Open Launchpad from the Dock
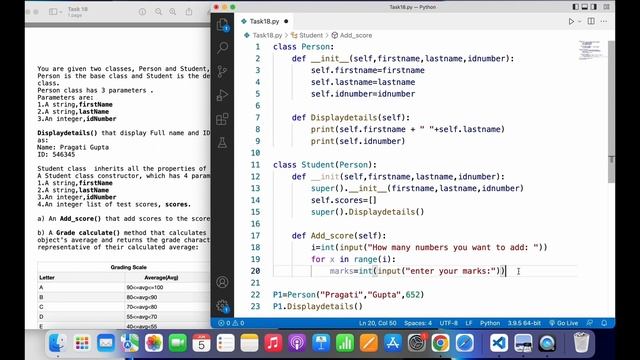Viewport: 640px width, 360px height. coord(82,343)
